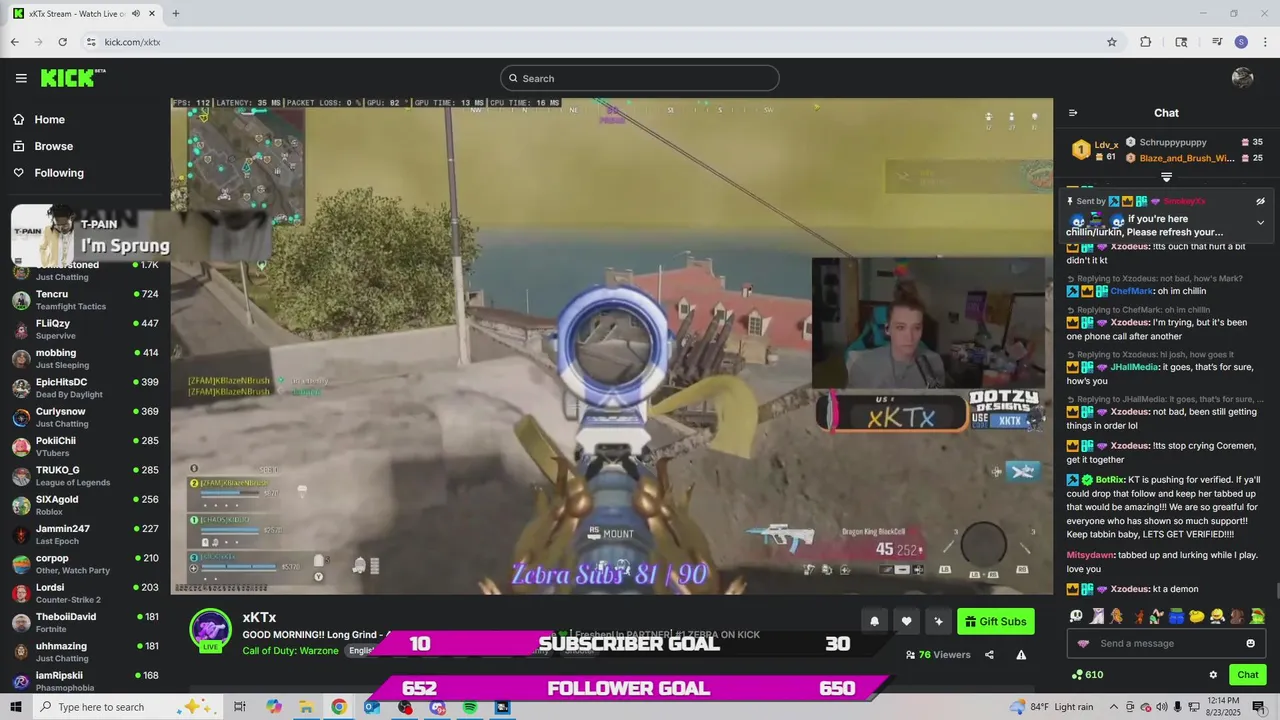The width and height of the screenshot is (1280, 720).
Task: Open File Explorer from taskbar
Action: tap(306, 707)
